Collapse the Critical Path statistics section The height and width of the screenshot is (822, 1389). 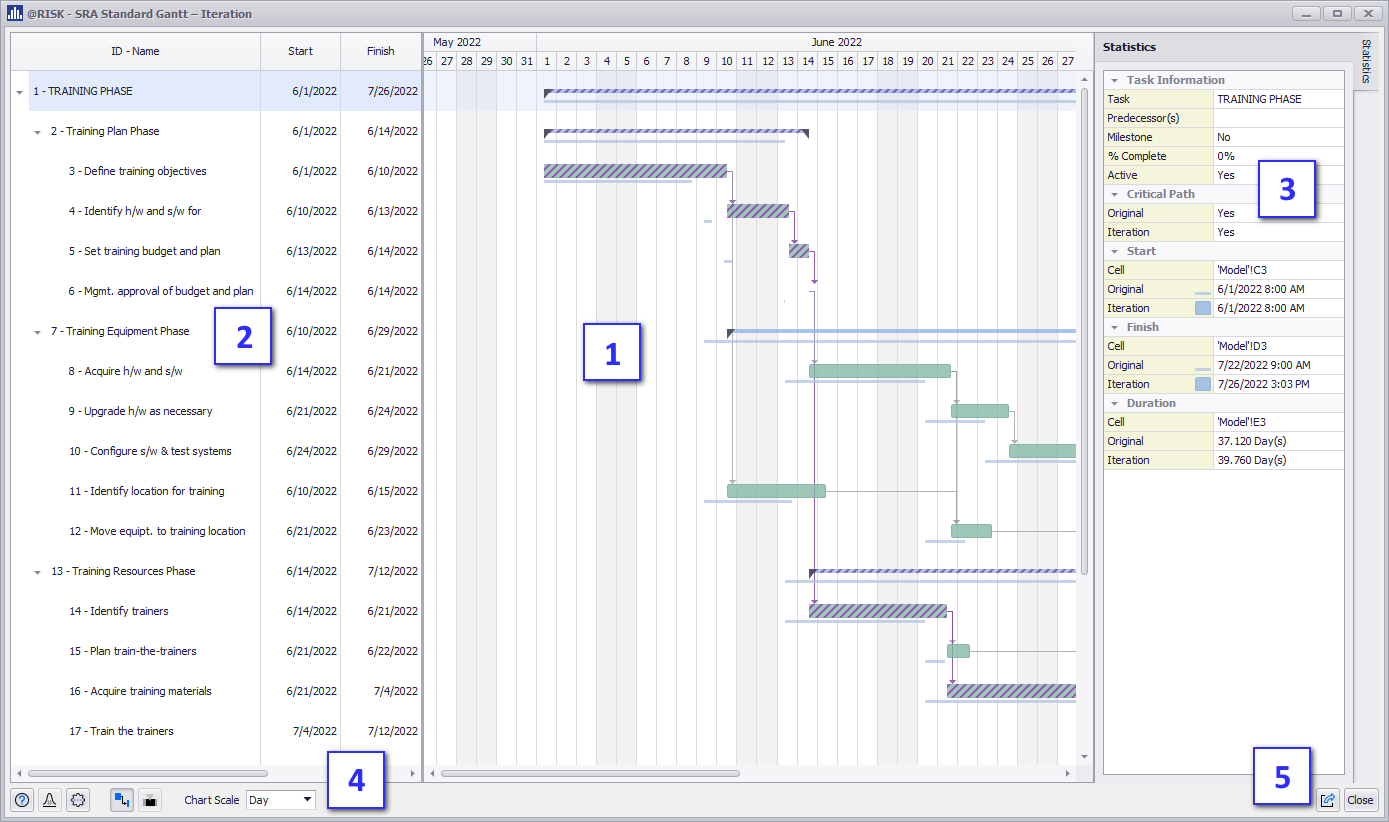[1115, 194]
